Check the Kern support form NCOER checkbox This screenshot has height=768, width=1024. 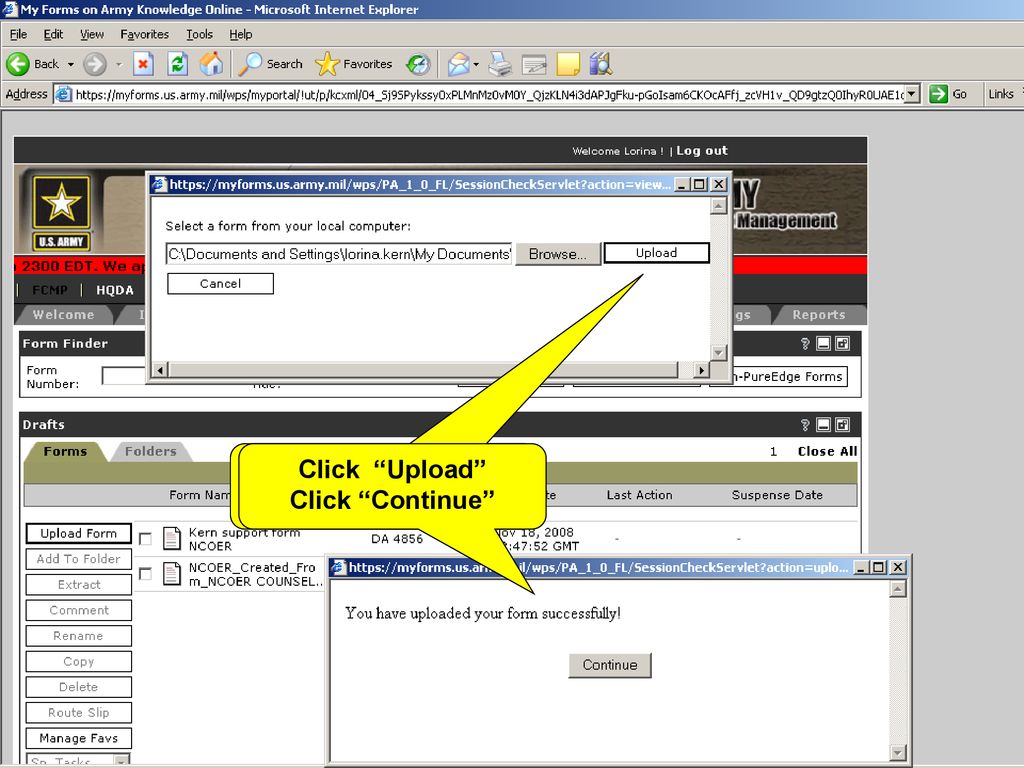(145, 539)
